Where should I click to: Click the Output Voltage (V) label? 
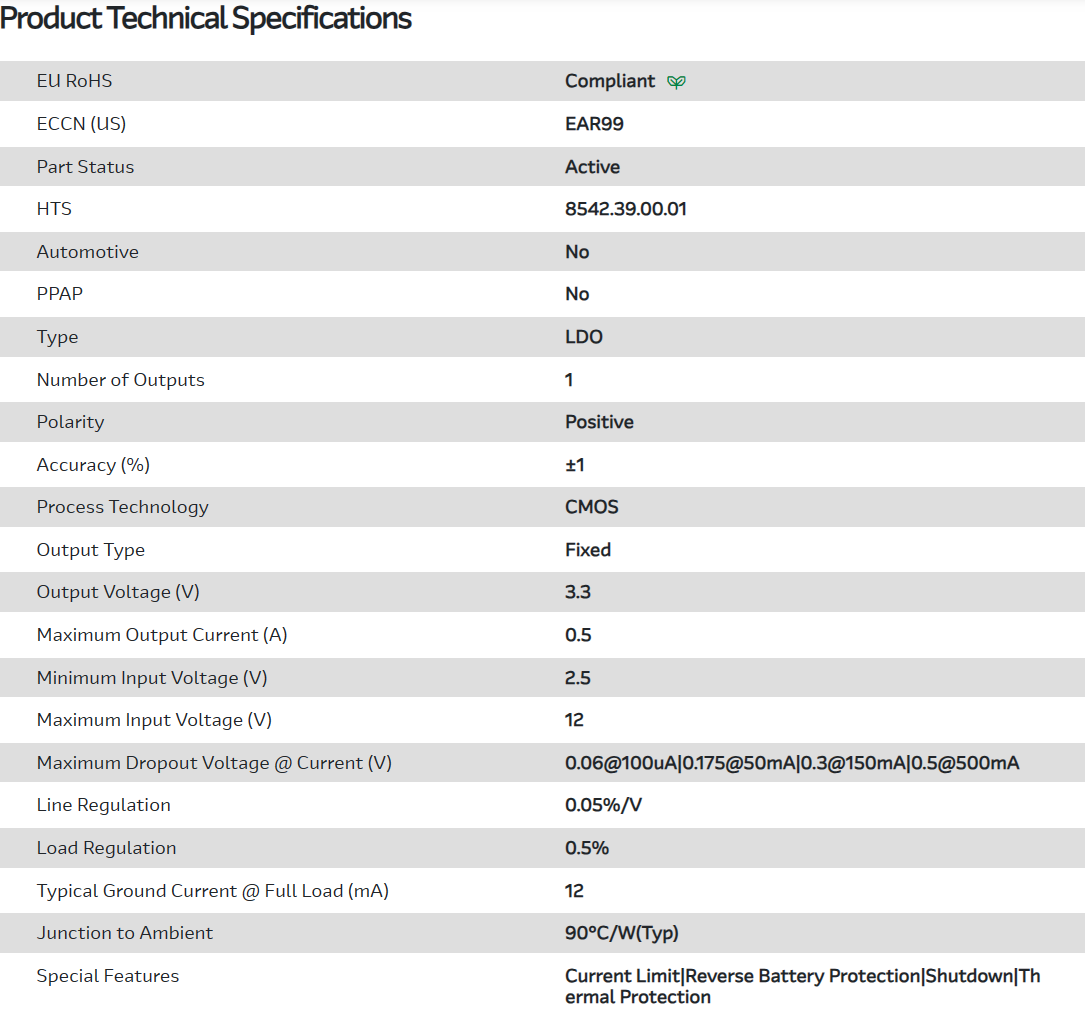(x=118, y=592)
